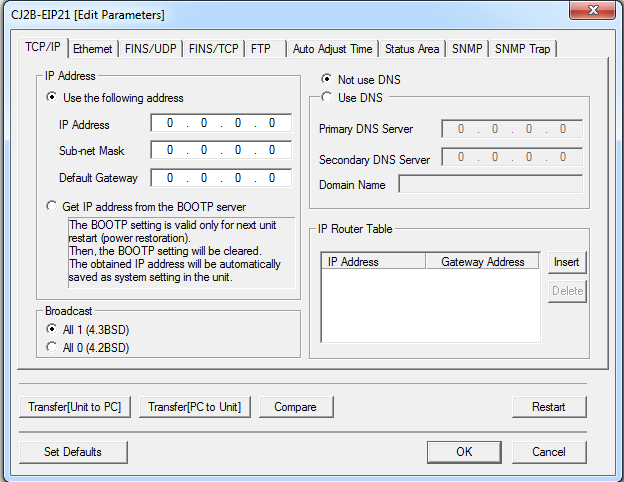Click the IP Address input field

[221, 123]
